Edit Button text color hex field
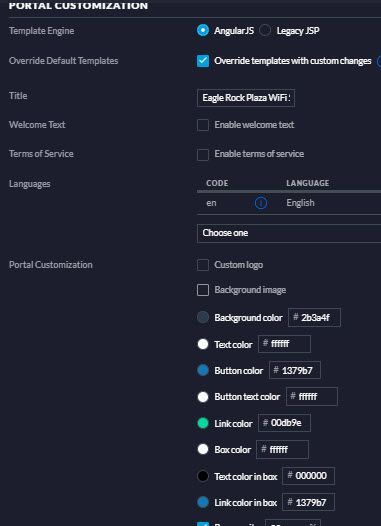Image resolution: width=381 pixels, height=526 pixels. [312, 397]
